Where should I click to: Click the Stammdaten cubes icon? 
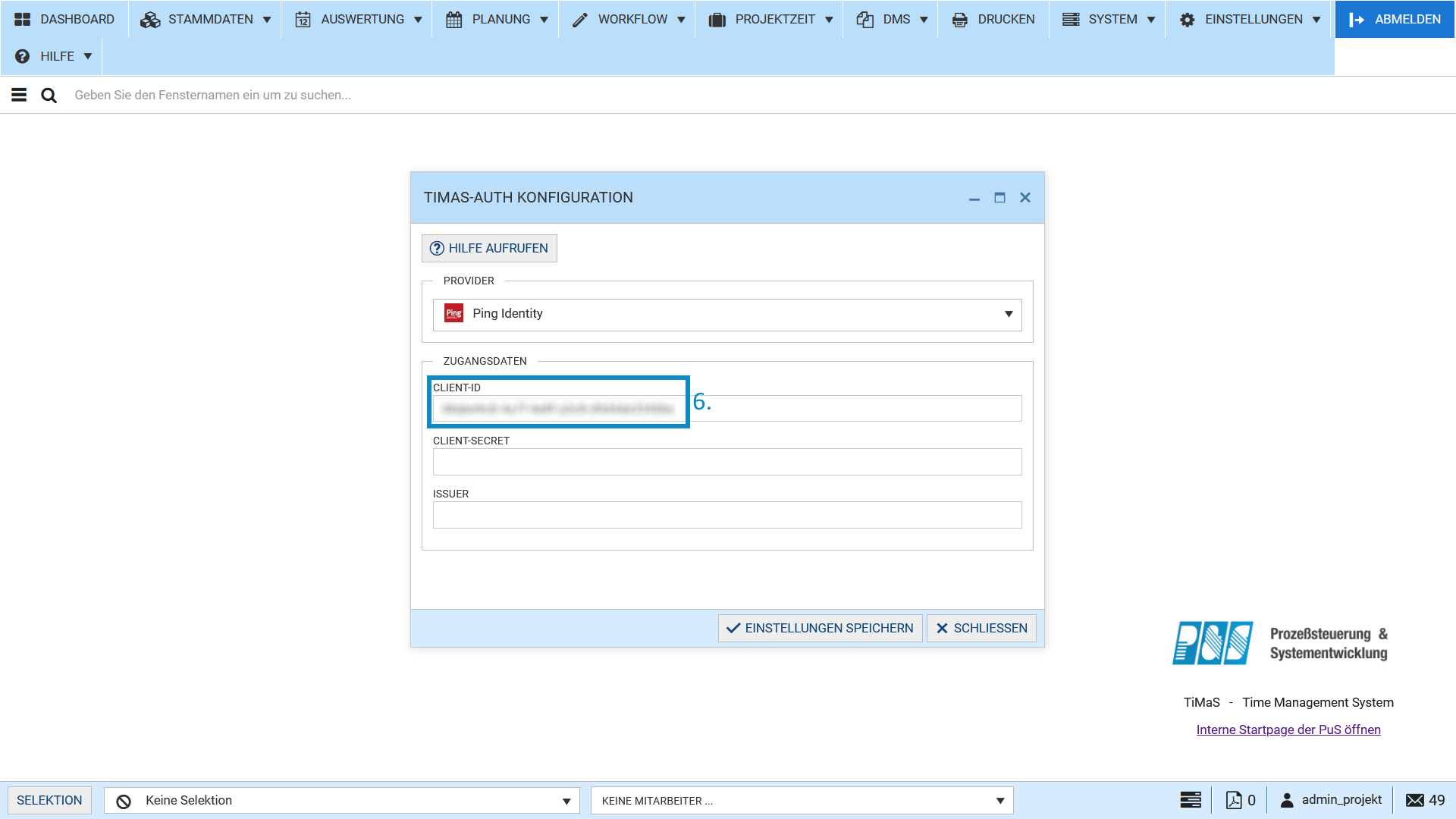[x=150, y=20]
